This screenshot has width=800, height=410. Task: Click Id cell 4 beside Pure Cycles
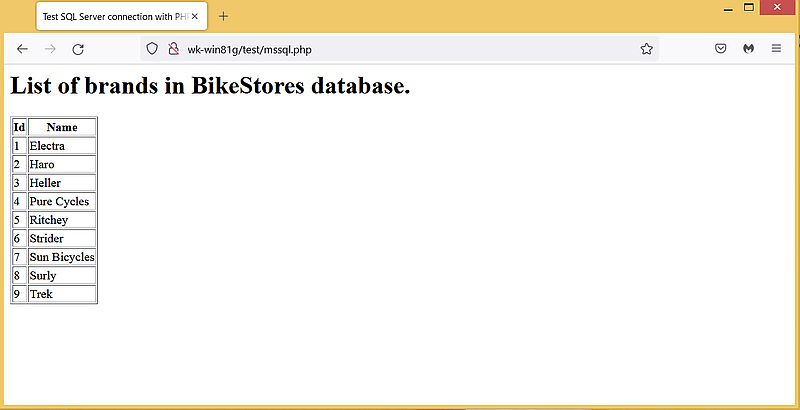point(19,201)
